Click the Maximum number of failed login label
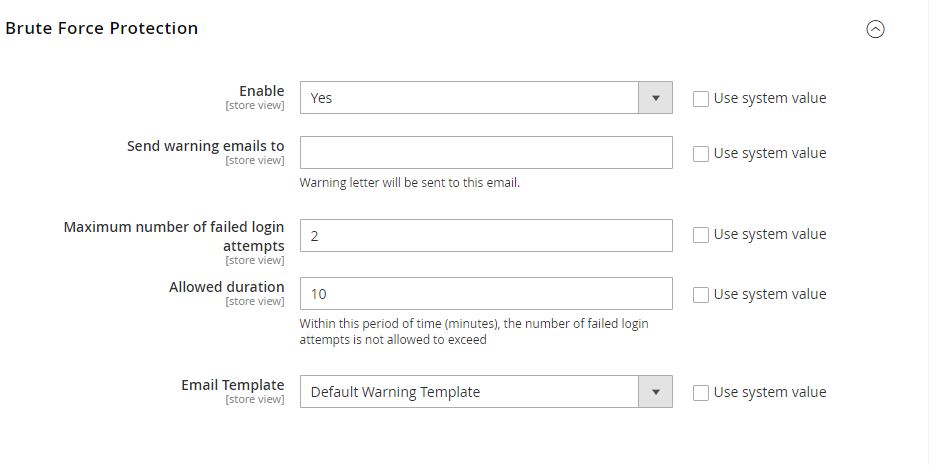 [174, 236]
